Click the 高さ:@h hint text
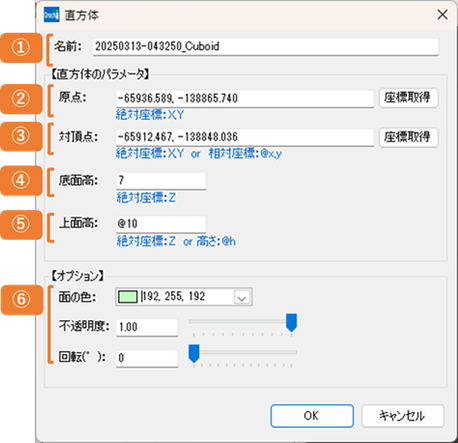This screenshot has height=443, width=458. pyautogui.click(x=216, y=241)
